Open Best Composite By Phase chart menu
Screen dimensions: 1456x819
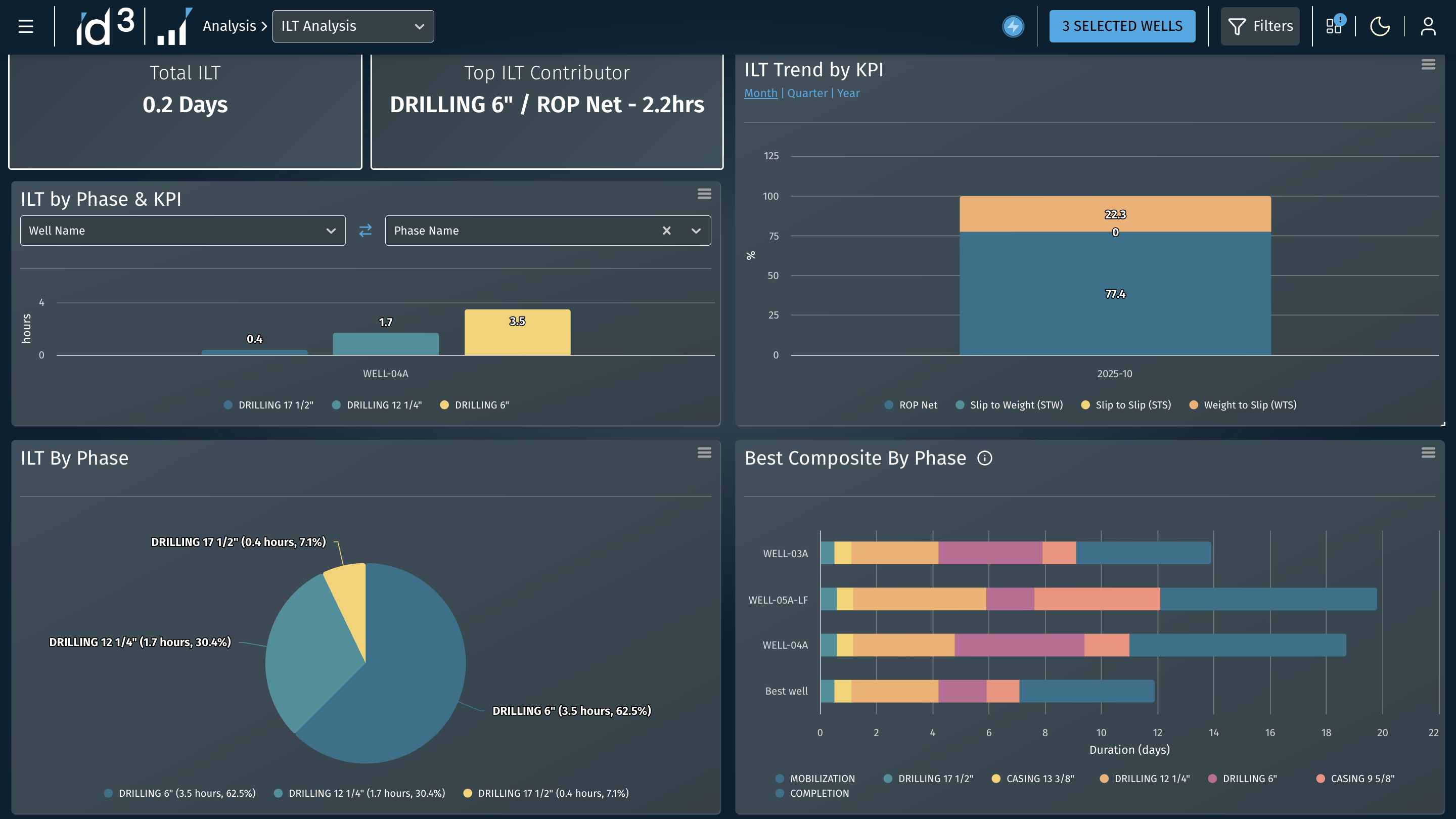[x=1428, y=453]
